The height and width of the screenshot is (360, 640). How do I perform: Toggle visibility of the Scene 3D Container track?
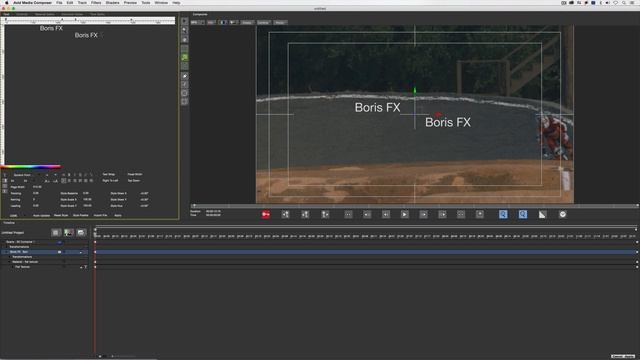60,242
